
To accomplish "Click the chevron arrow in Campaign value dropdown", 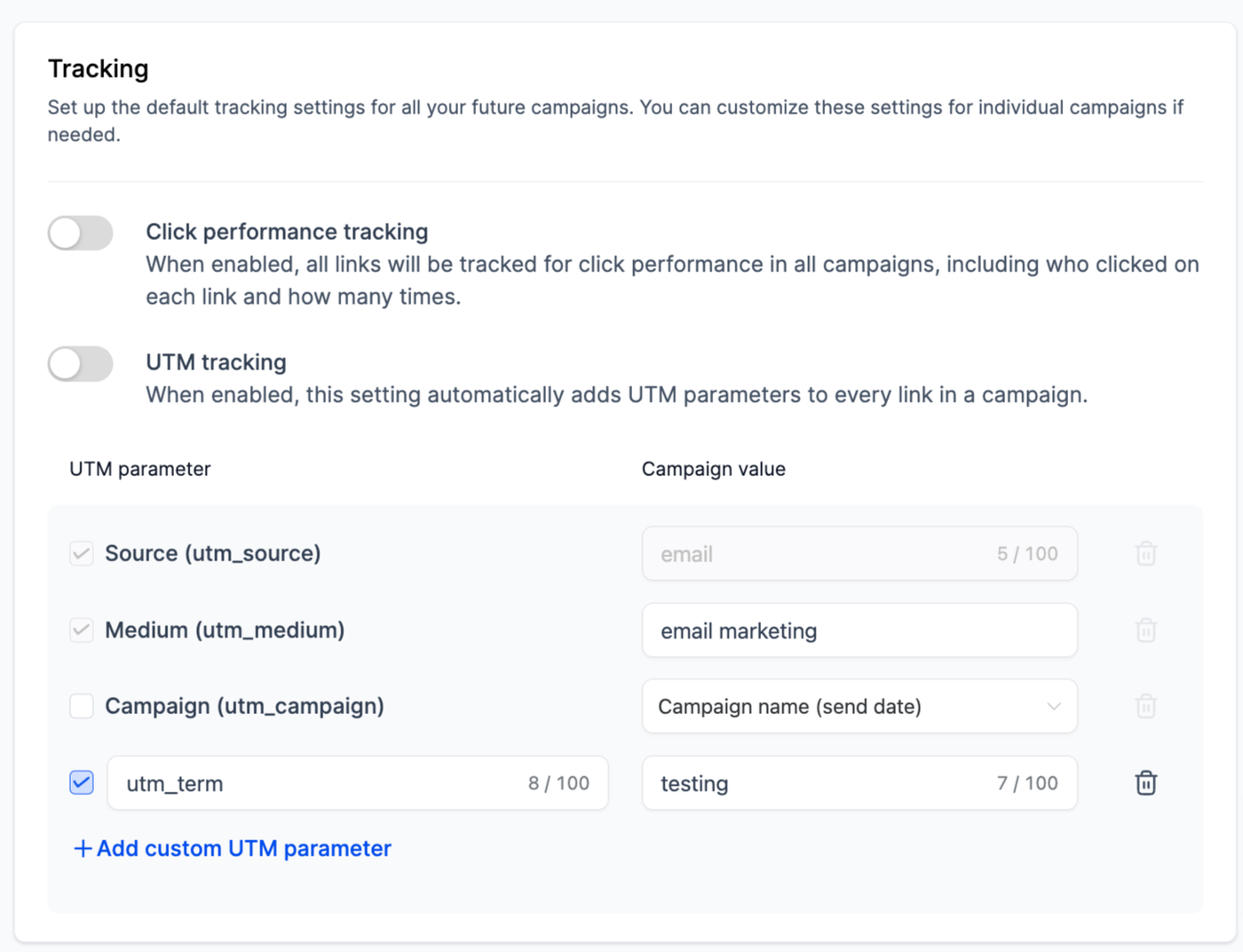I will pos(1054,707).
